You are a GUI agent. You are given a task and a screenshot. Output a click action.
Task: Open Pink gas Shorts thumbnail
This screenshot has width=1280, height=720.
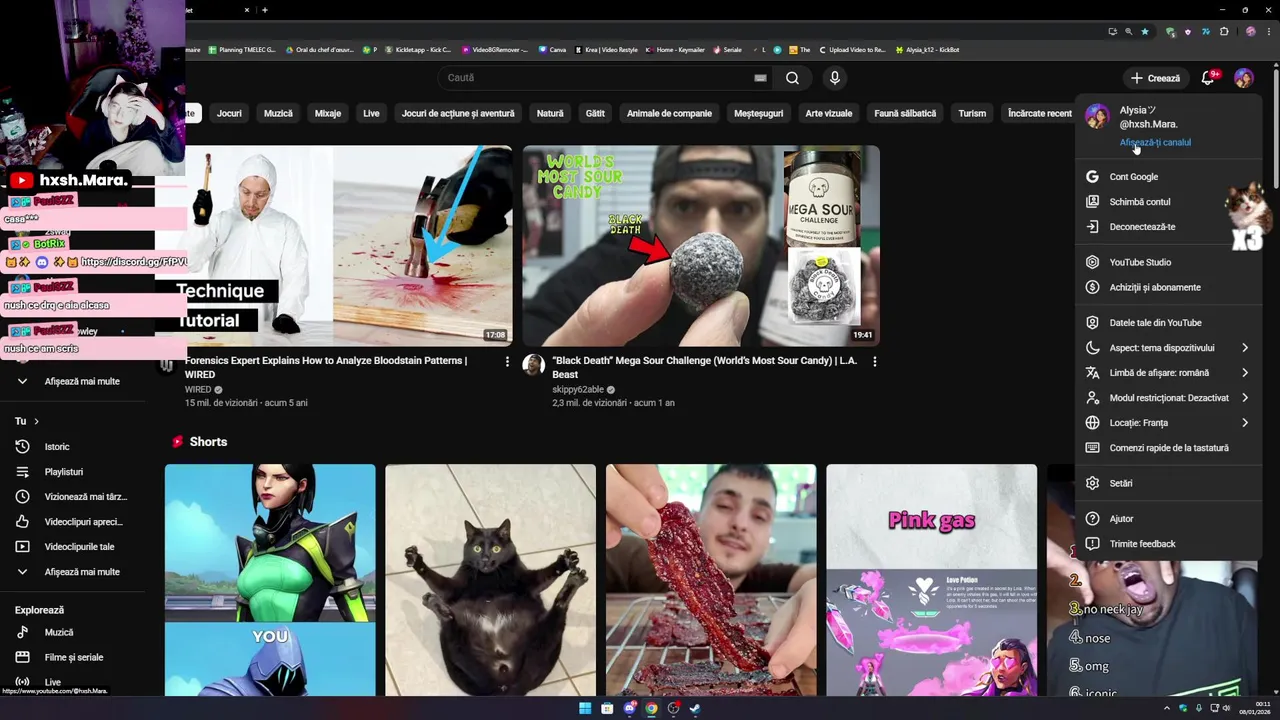pyautogui.click(x=931, y=580)
